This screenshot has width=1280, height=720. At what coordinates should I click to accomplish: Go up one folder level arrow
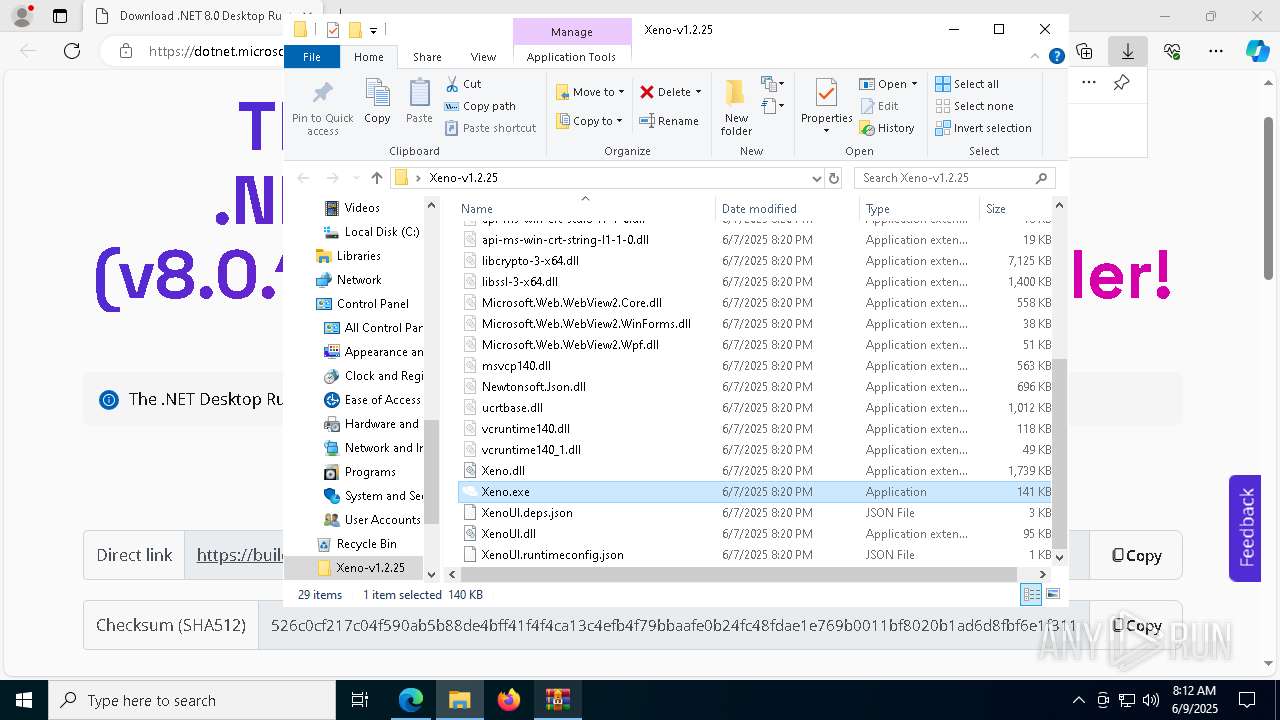pyautogui.click(x=376, y=178)
